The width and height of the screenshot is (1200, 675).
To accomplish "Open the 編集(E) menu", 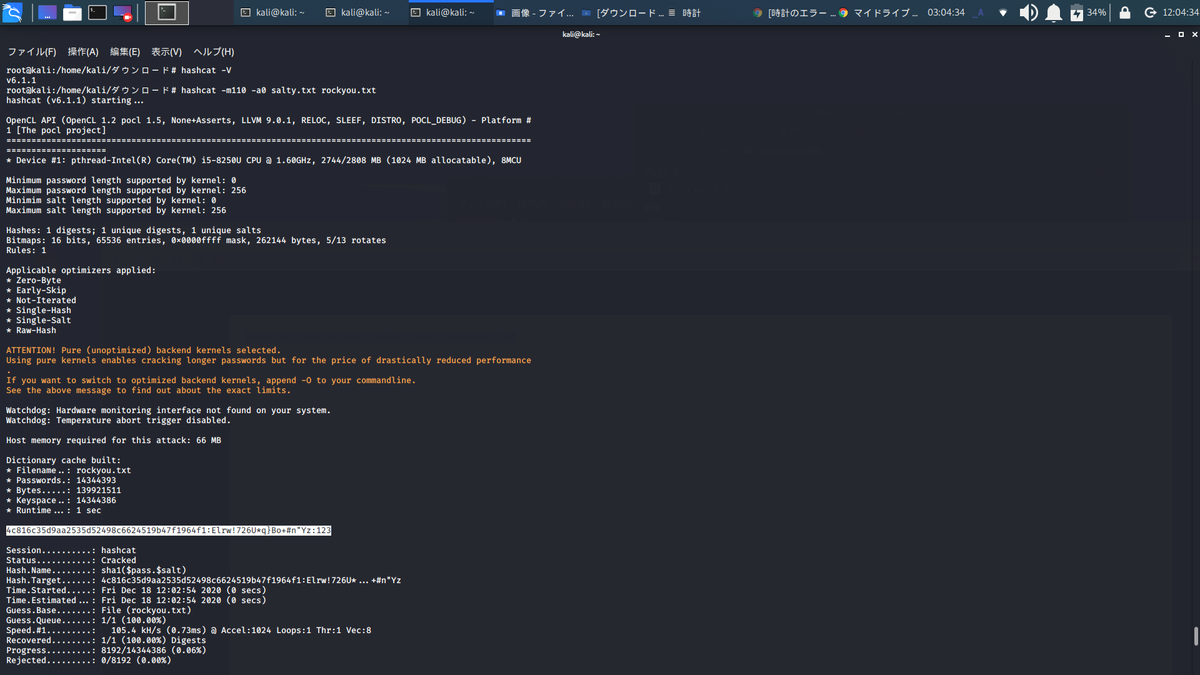I will point(125,51).
